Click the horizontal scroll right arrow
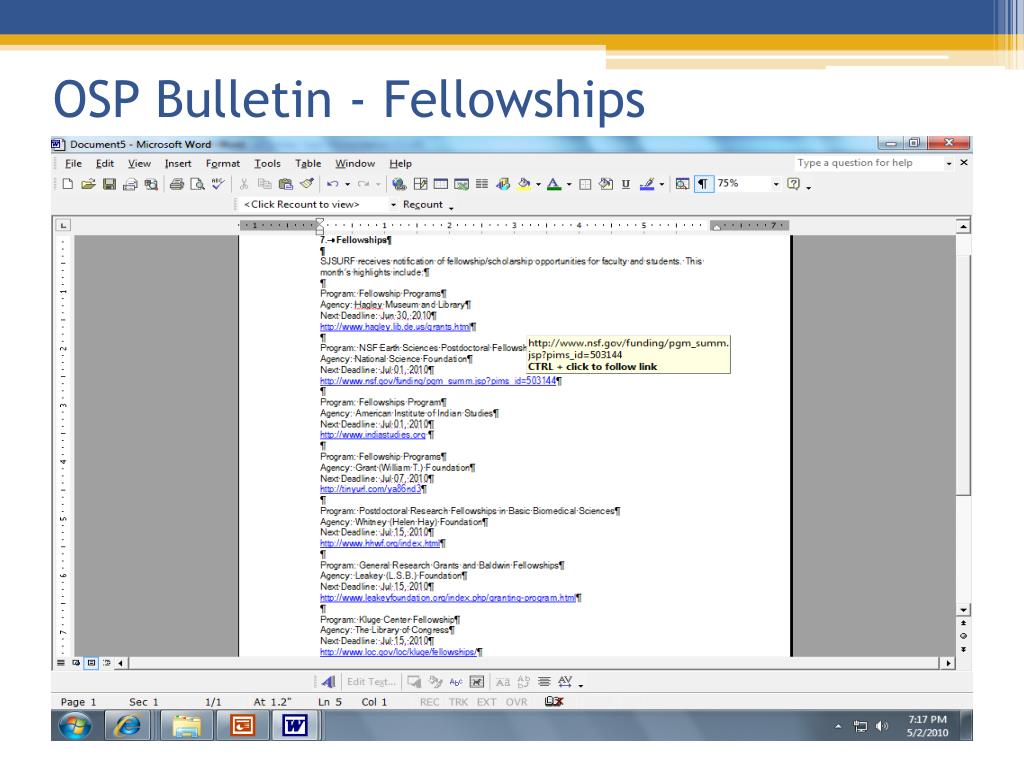Screen dimensions: 1024x768 (948, 663)
